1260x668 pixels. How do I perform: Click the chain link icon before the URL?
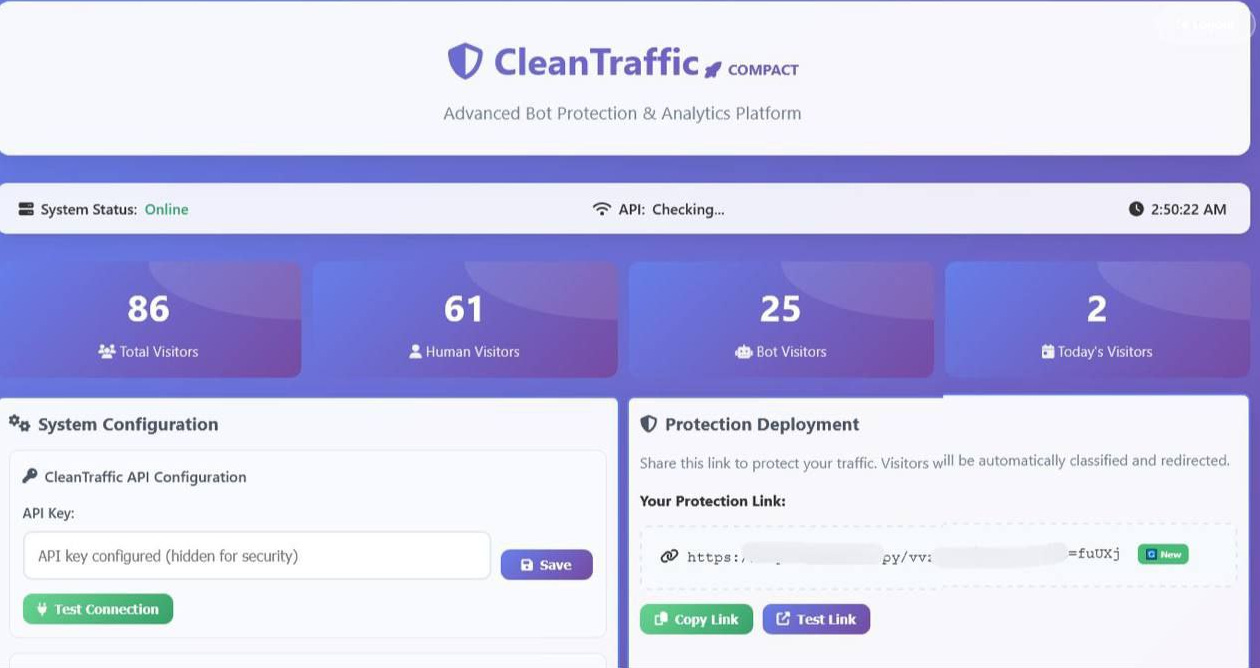click(x=669, y=556)
